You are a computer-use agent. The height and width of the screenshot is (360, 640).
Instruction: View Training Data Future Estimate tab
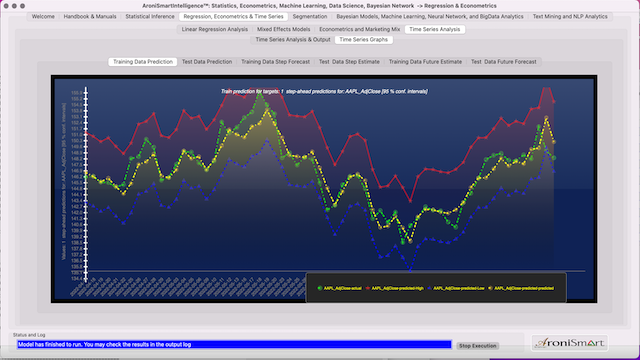point(425,62)
